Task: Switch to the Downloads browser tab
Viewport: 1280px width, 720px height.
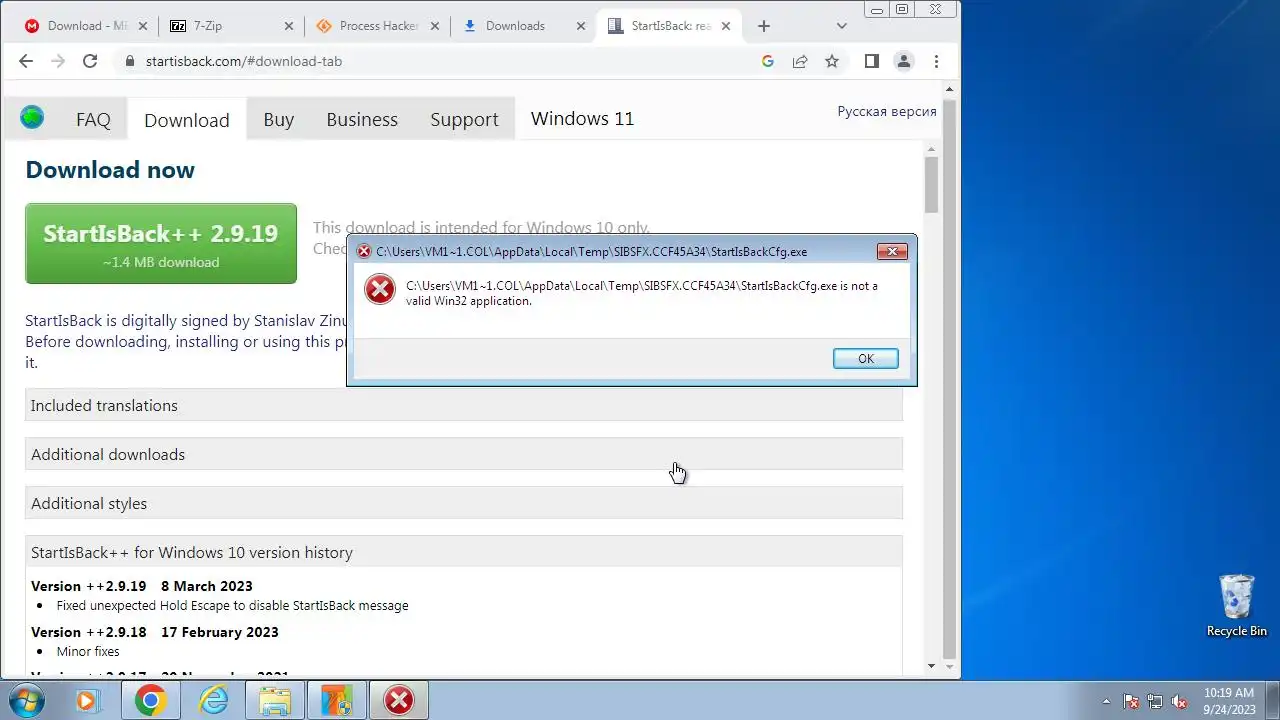Action: tap(524, 26)
